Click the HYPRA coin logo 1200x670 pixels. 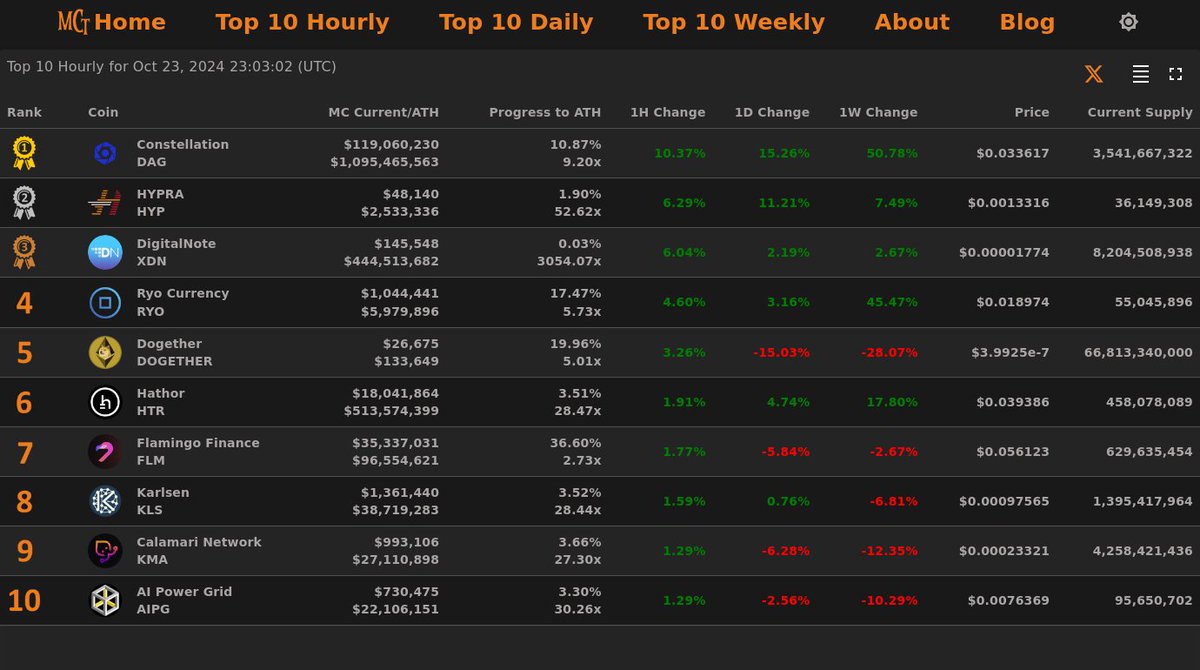tap(105, 203)
